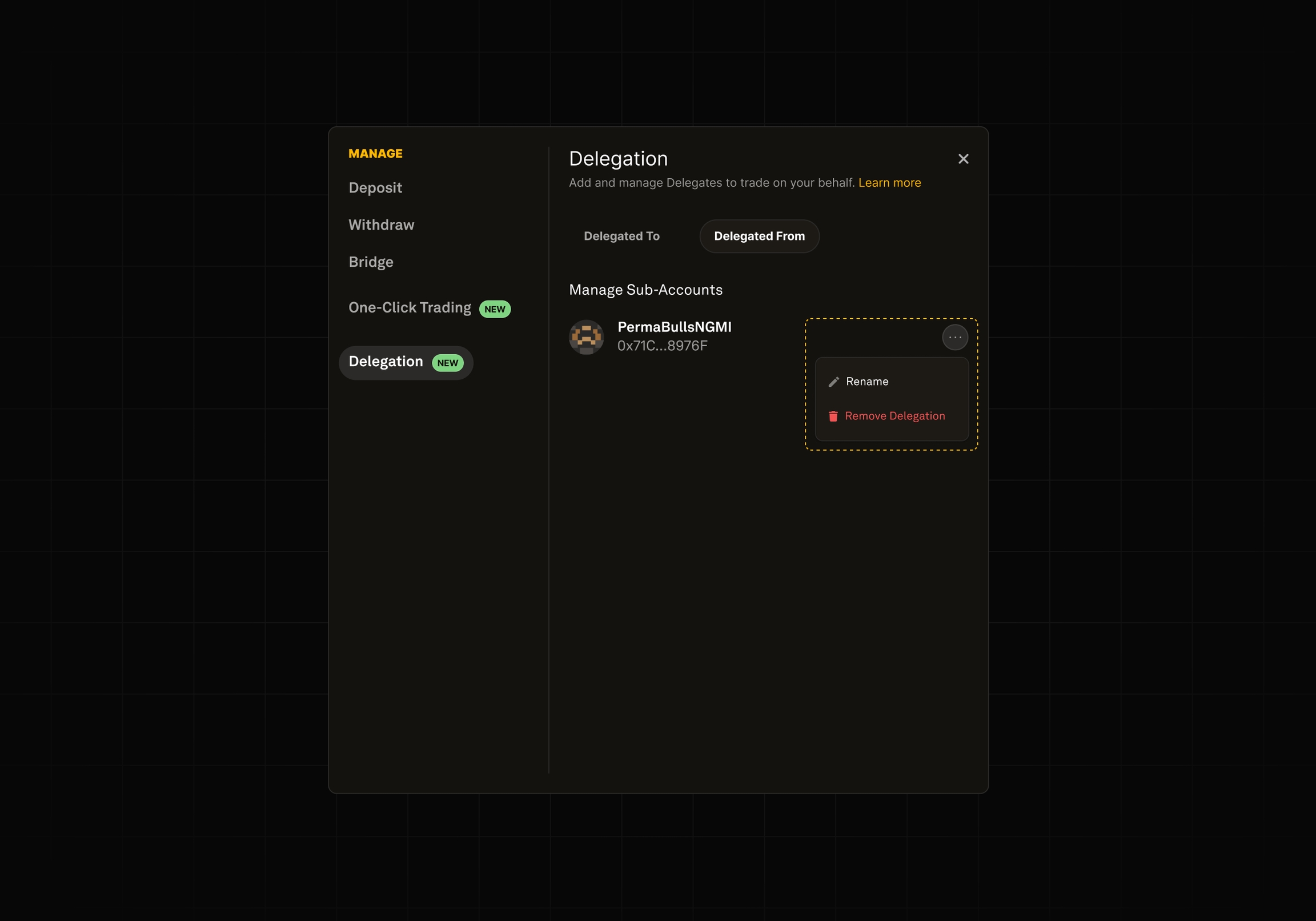The width and height of the screenshot is (1316, 921).
Task: Close the Delegation dialog with the X
Action: pos(963,159)
